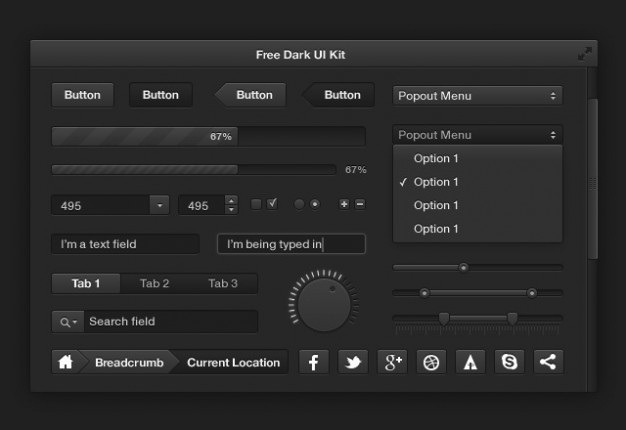The image size is (626, 430).
Task: Switch to Tab 2
Action: (x=155, y=283)
